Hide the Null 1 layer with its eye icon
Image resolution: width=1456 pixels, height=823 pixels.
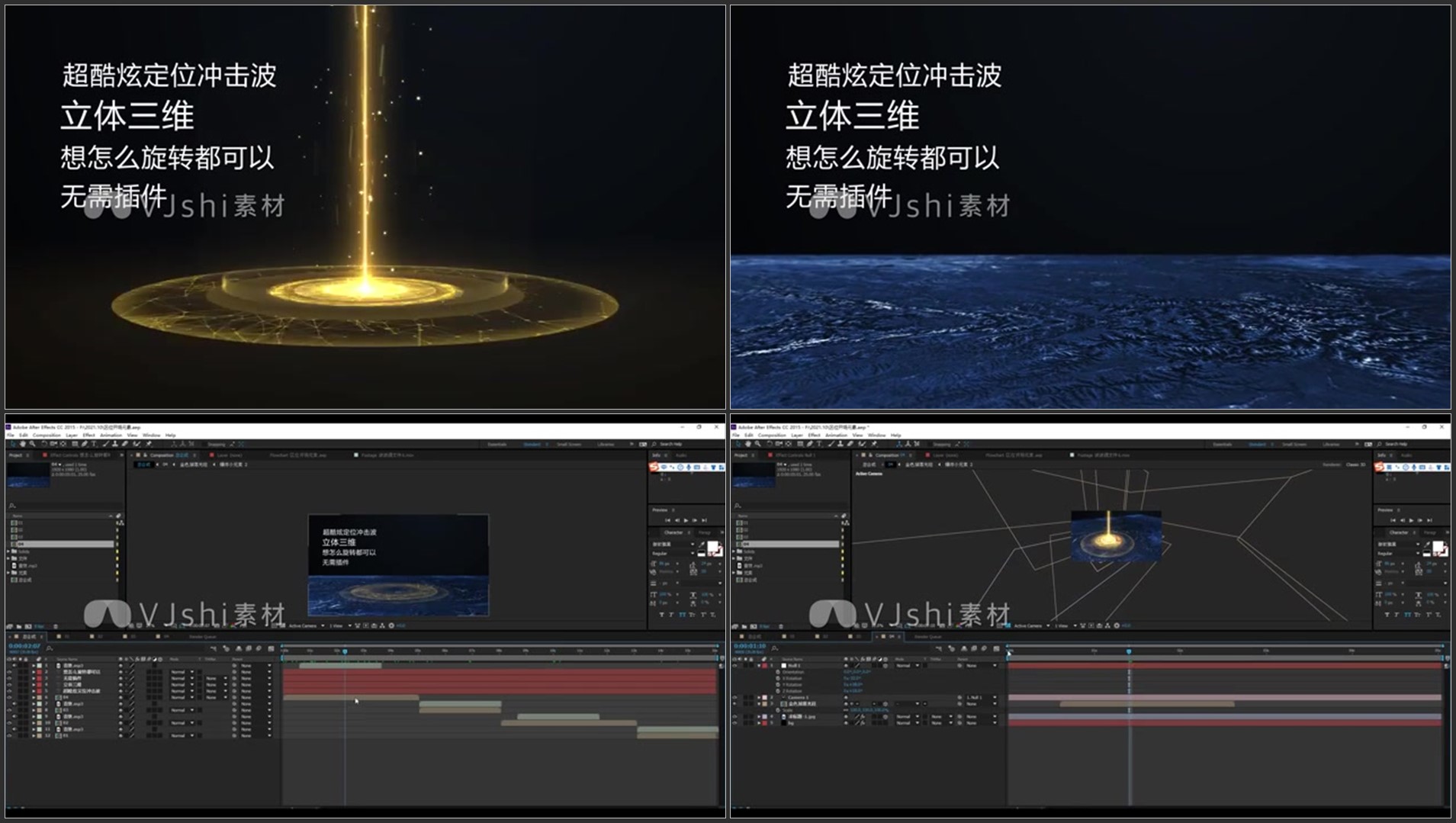point(735,666)
